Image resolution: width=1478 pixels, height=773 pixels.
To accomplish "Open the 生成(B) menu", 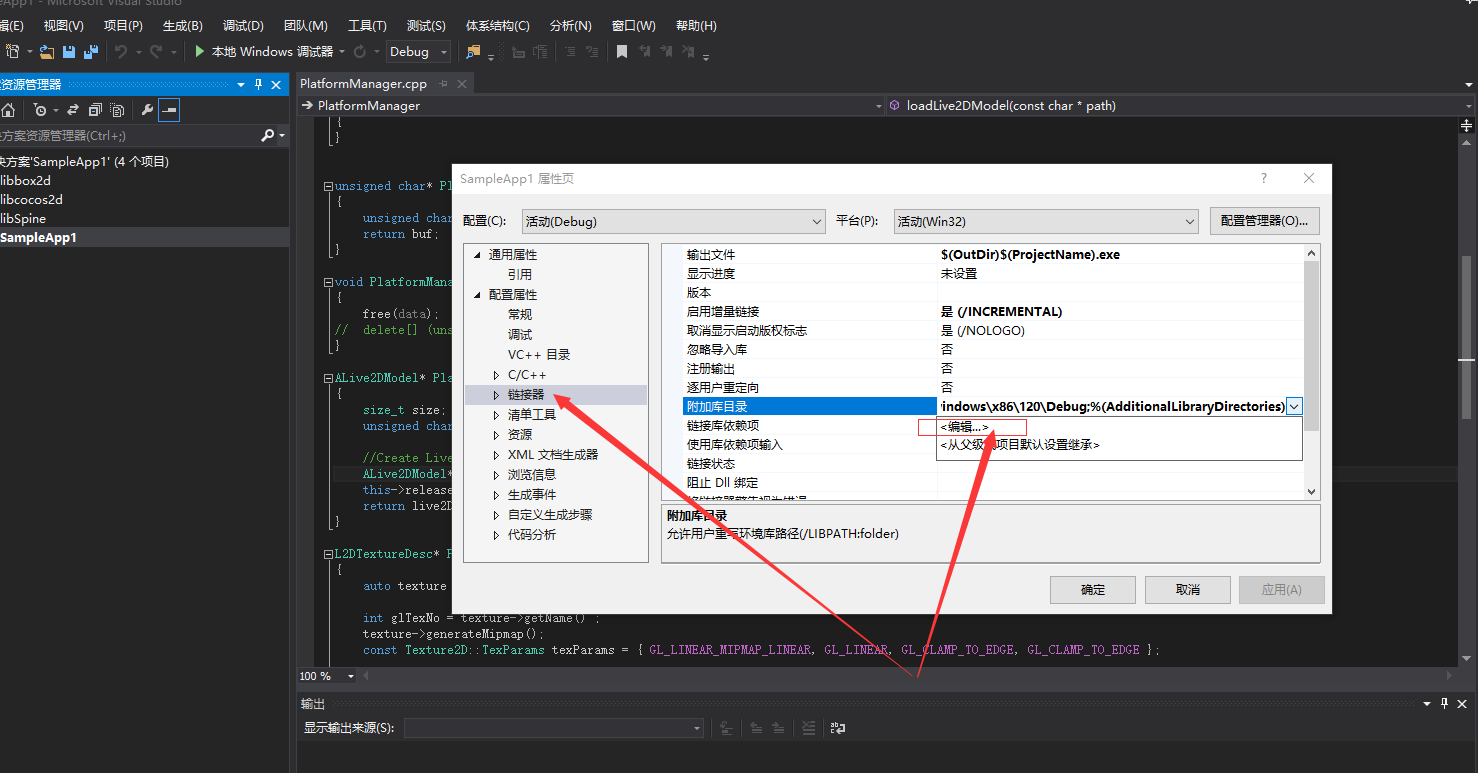I will 182,25.
